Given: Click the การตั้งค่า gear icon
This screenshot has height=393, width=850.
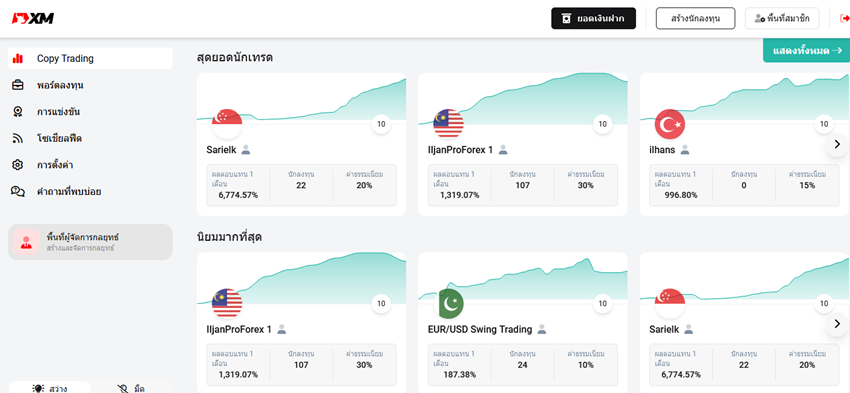Looking at the screenshot, I should tap(18, 165).
